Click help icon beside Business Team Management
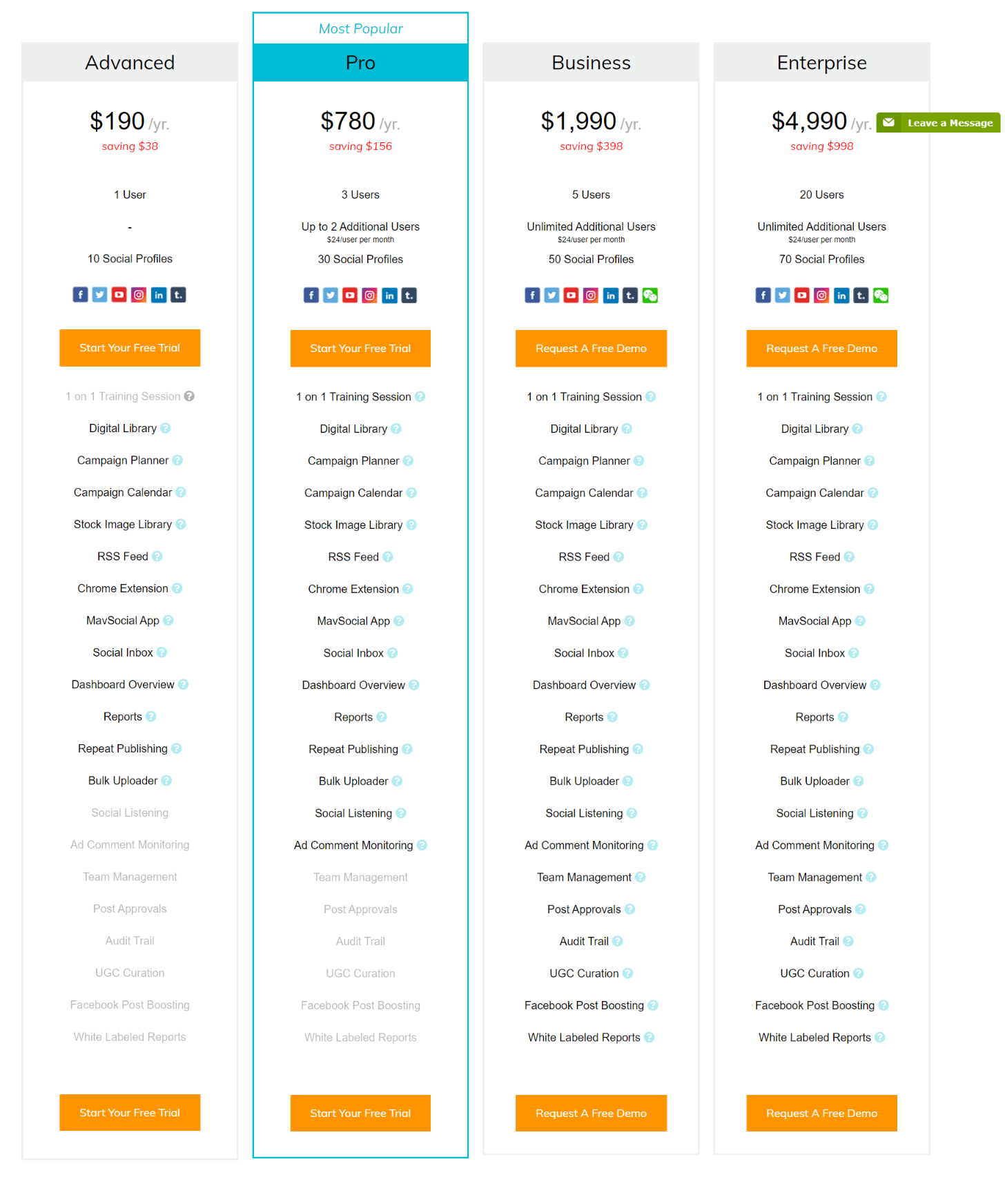 641,877
